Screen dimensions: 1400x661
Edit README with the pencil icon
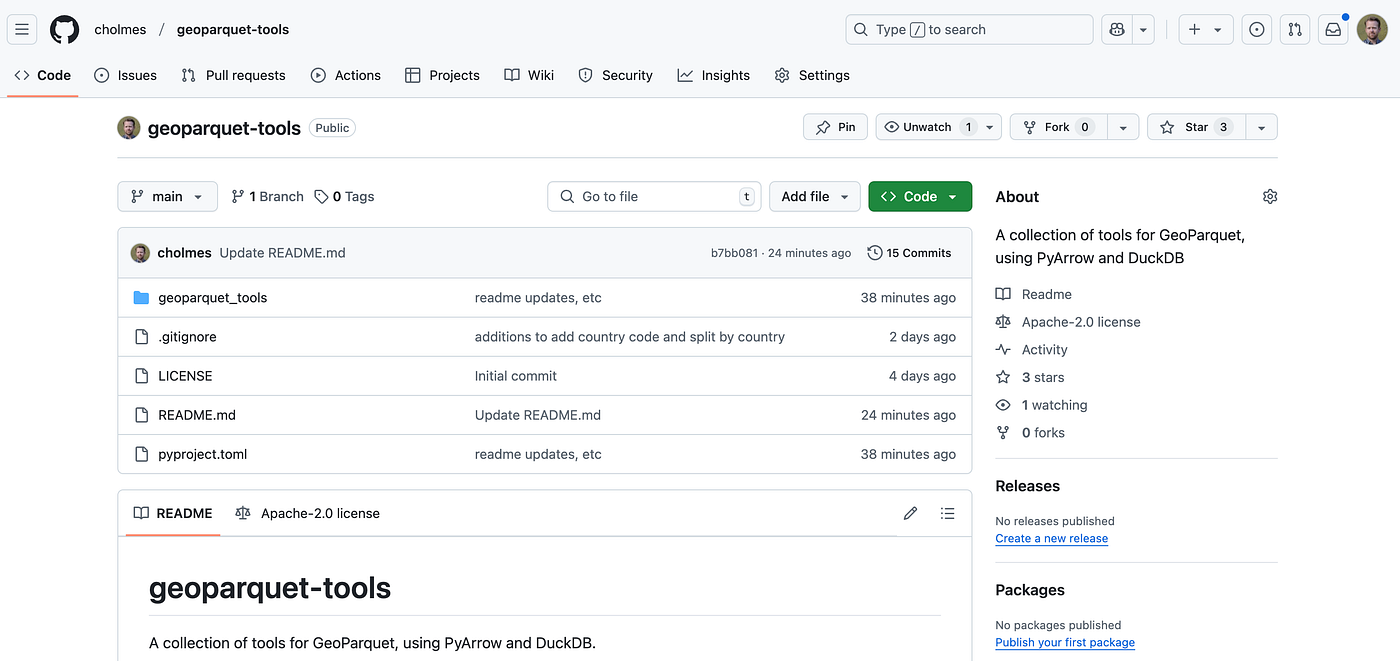[x=910, y=513]
